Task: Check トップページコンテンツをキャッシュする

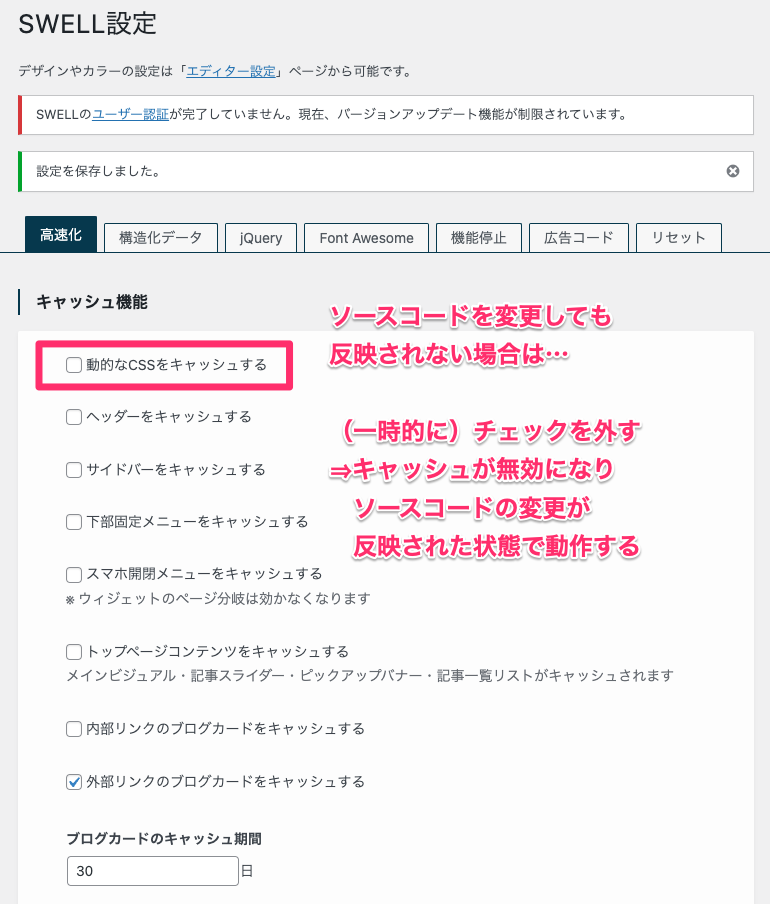Action: 74,652
